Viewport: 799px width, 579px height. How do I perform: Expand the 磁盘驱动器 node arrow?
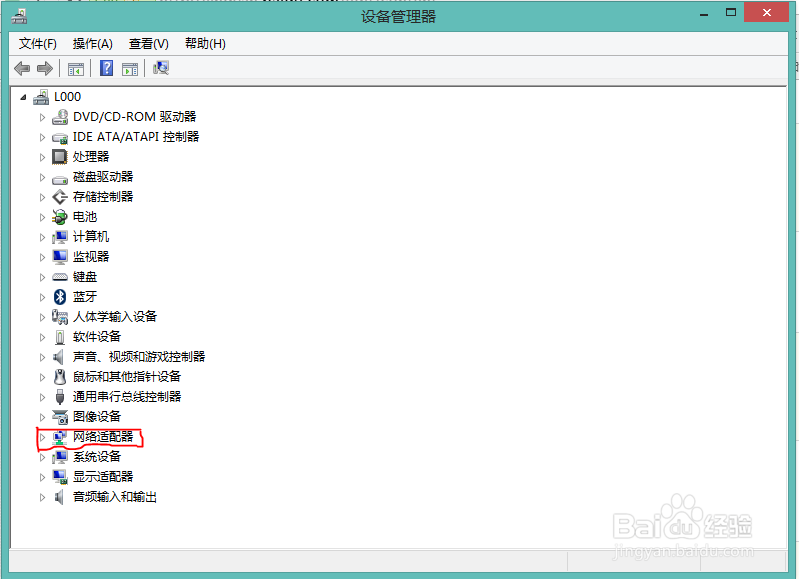pos(42,177)
